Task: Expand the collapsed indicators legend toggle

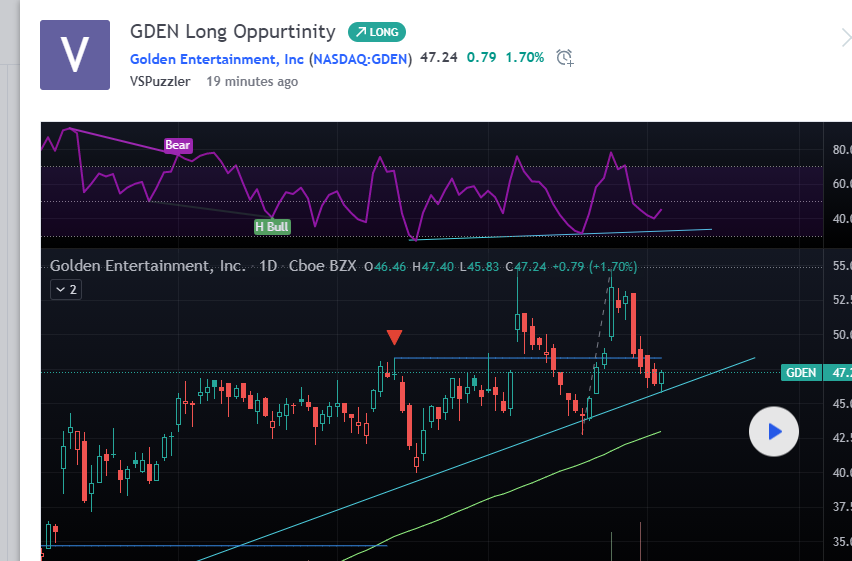Action: [66, 290]
